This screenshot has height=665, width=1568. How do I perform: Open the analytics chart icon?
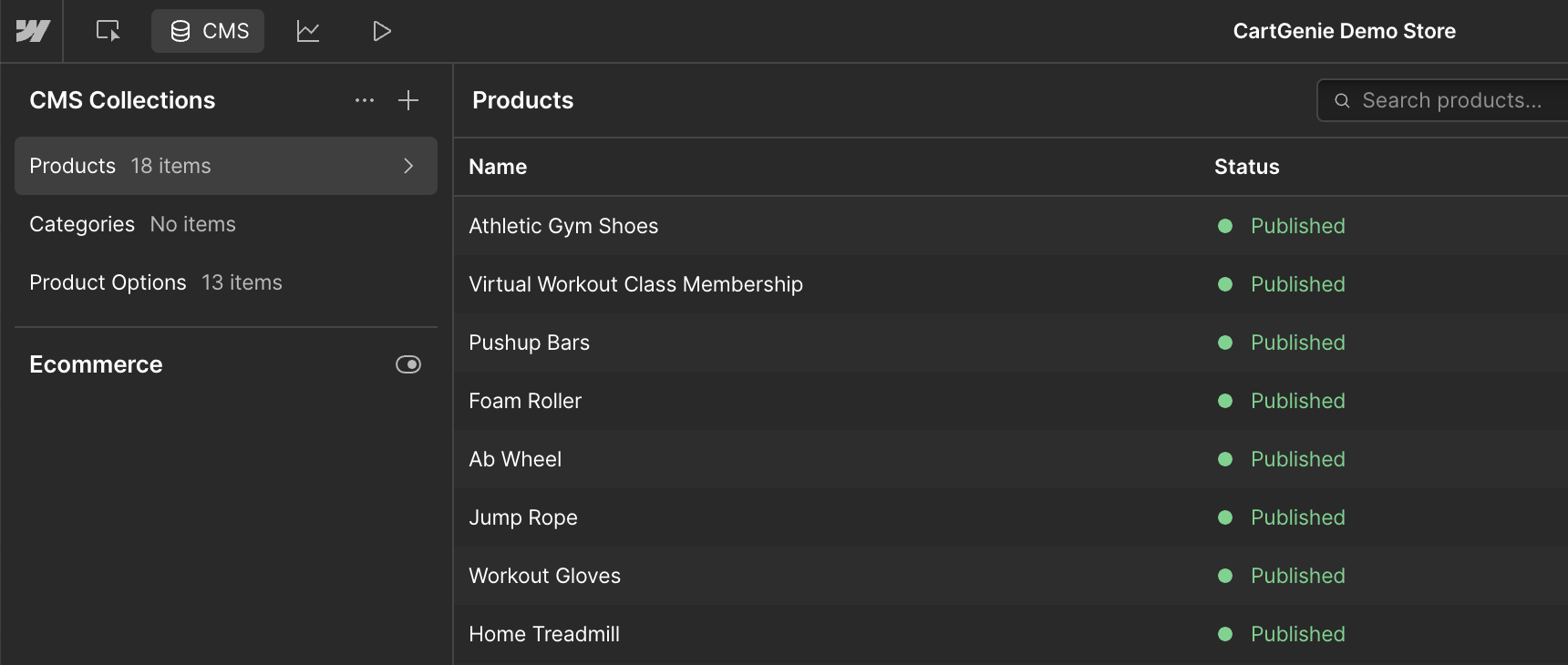pos(308,31)
